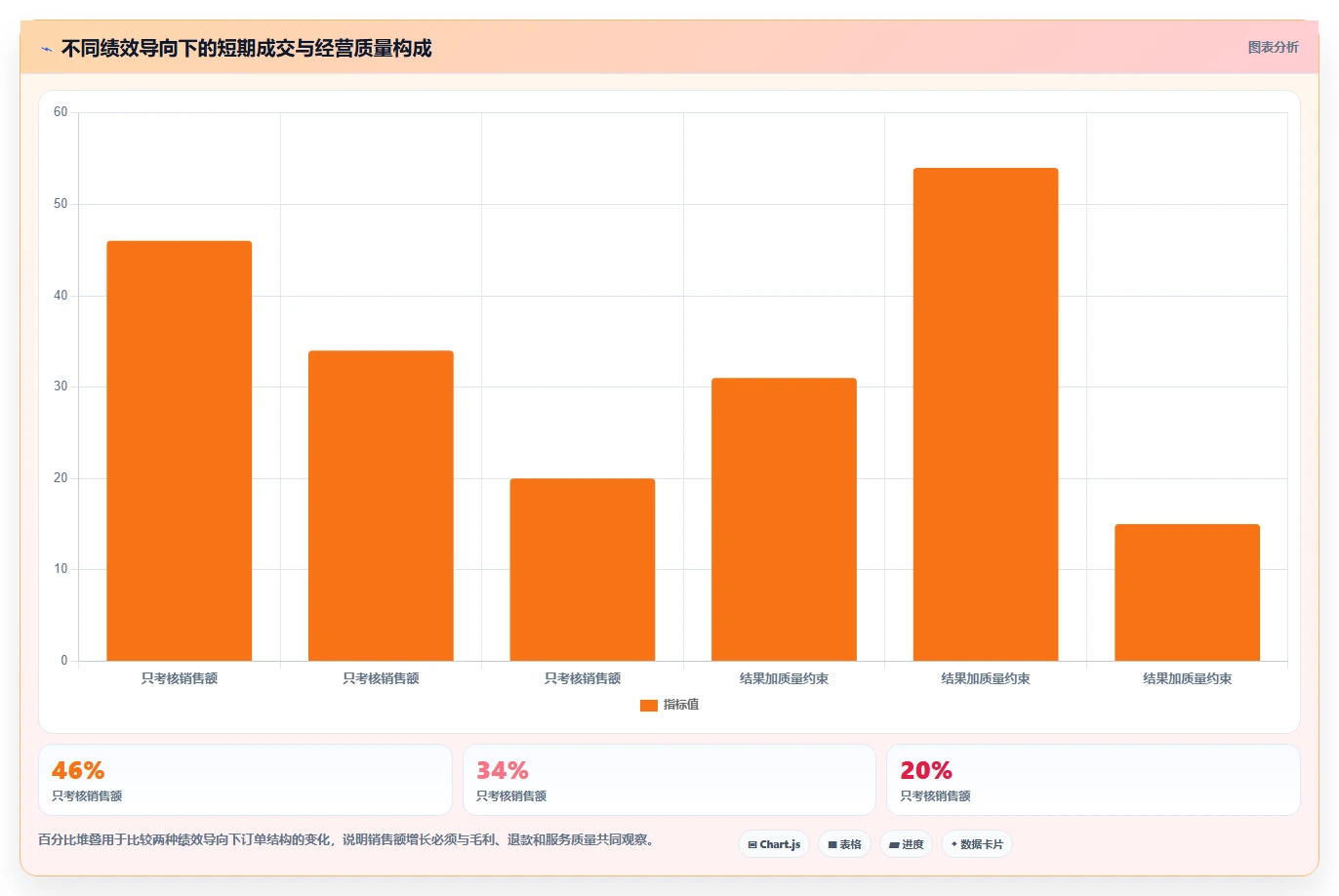Click the 表格 tag

[x=844, y=844]
